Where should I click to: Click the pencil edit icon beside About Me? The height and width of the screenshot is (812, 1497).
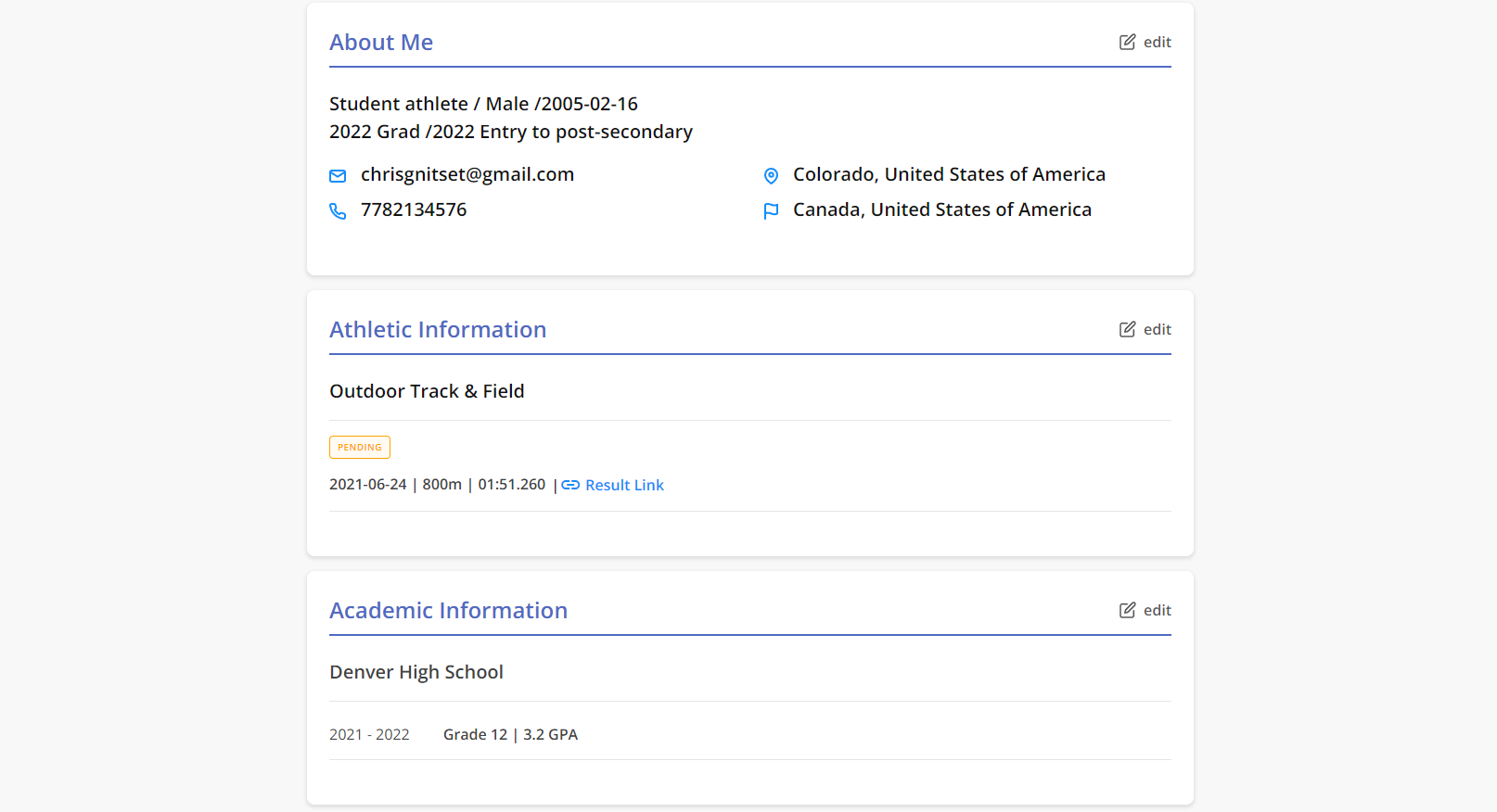coord(1127,42)
